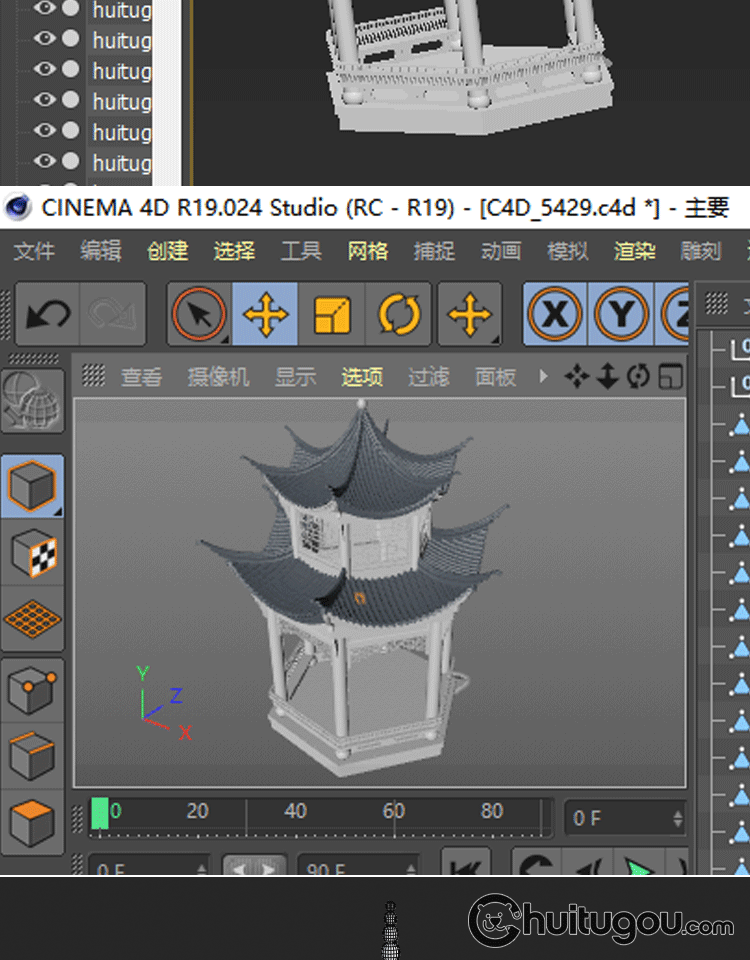The height and width of the screenshot is (960, 750).
Task: Enable Texture mode checkered cube icon
Action: [32, 553]
